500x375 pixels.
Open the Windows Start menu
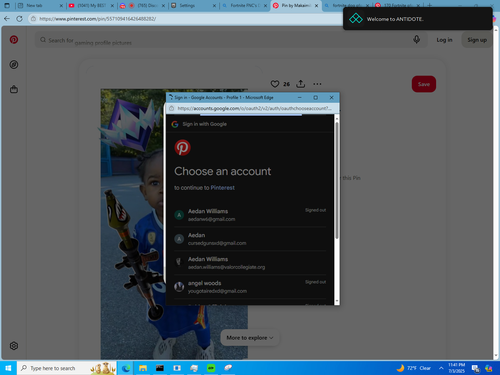(x=8, y=368)
